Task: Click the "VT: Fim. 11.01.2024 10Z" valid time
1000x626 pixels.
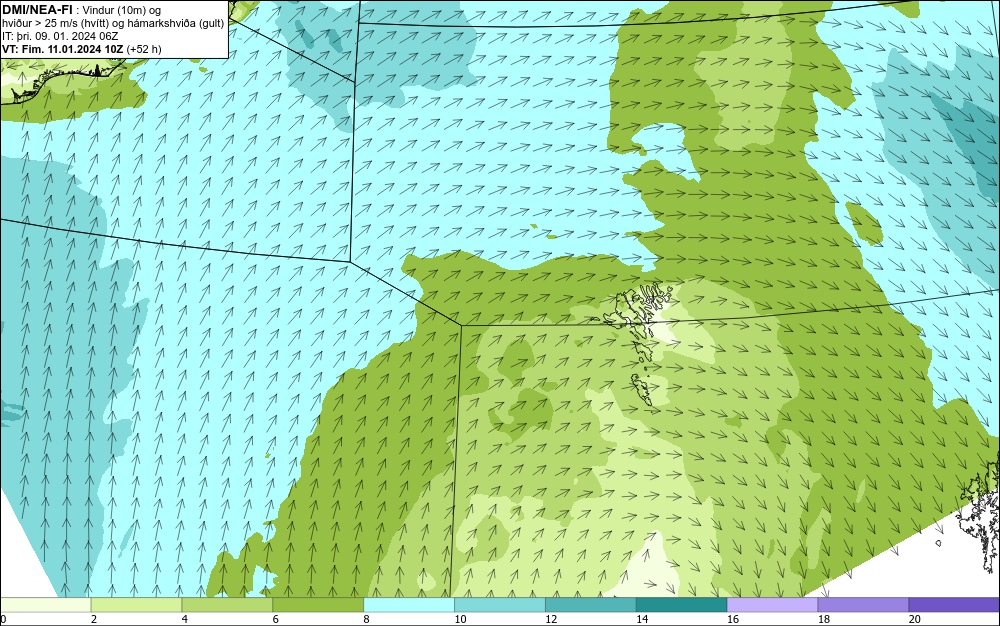Action: click(62, 49)
